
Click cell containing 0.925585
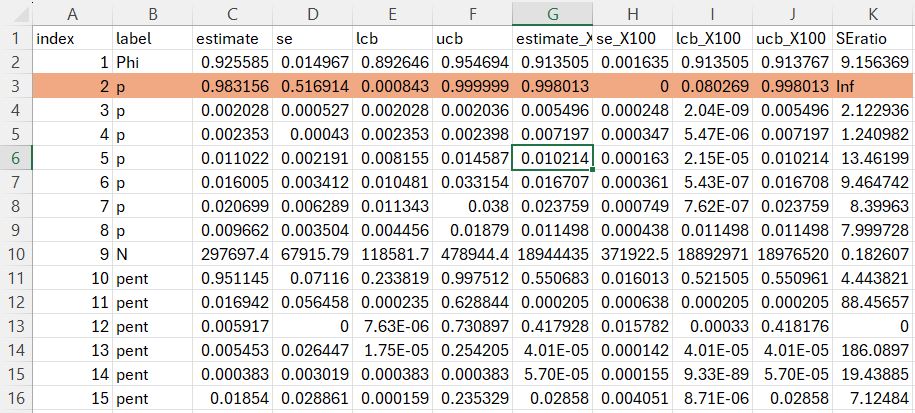[233, 62]
